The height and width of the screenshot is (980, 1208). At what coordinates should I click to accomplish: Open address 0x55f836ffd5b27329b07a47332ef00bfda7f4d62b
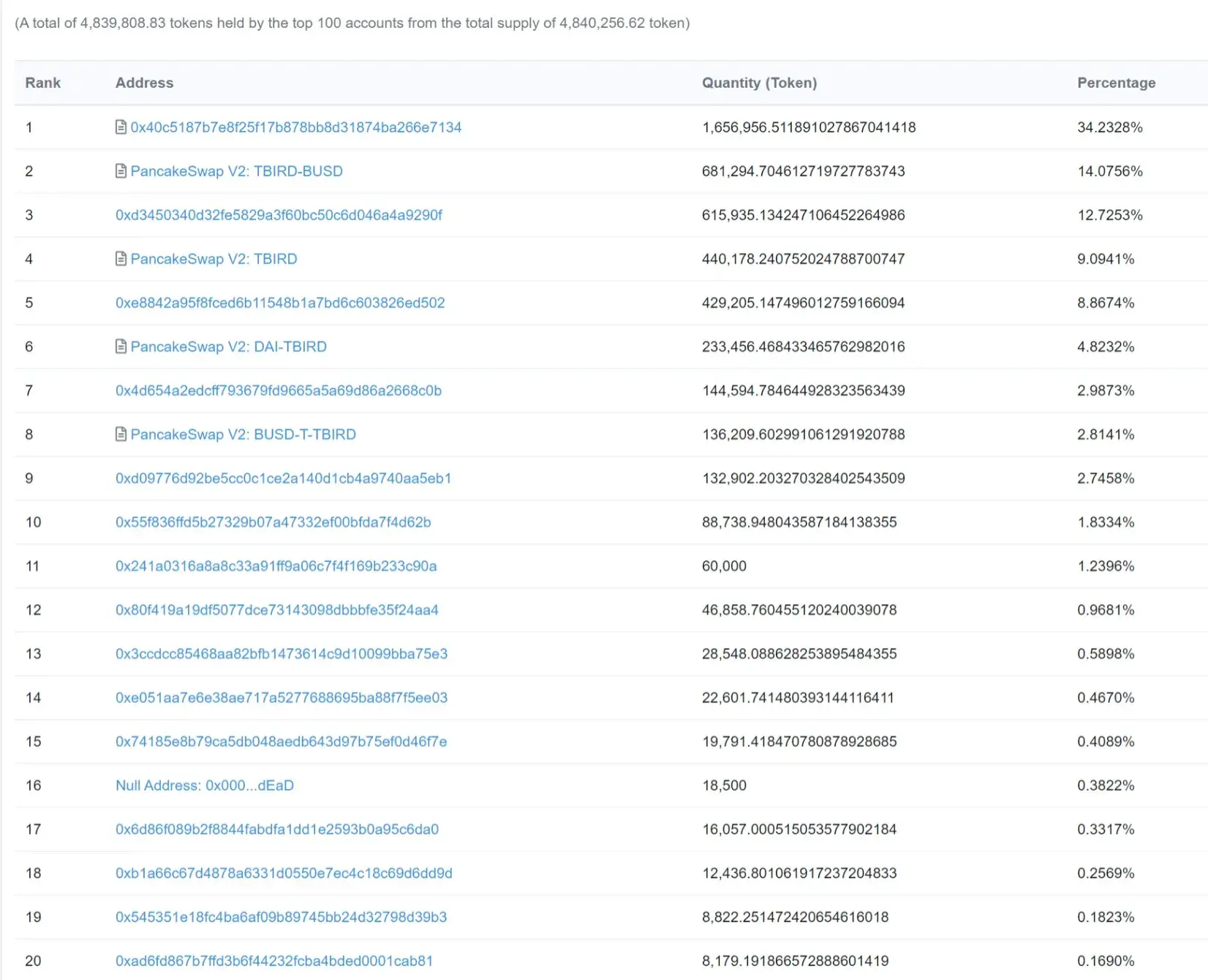pyautogui.click(x=273, y=522)
